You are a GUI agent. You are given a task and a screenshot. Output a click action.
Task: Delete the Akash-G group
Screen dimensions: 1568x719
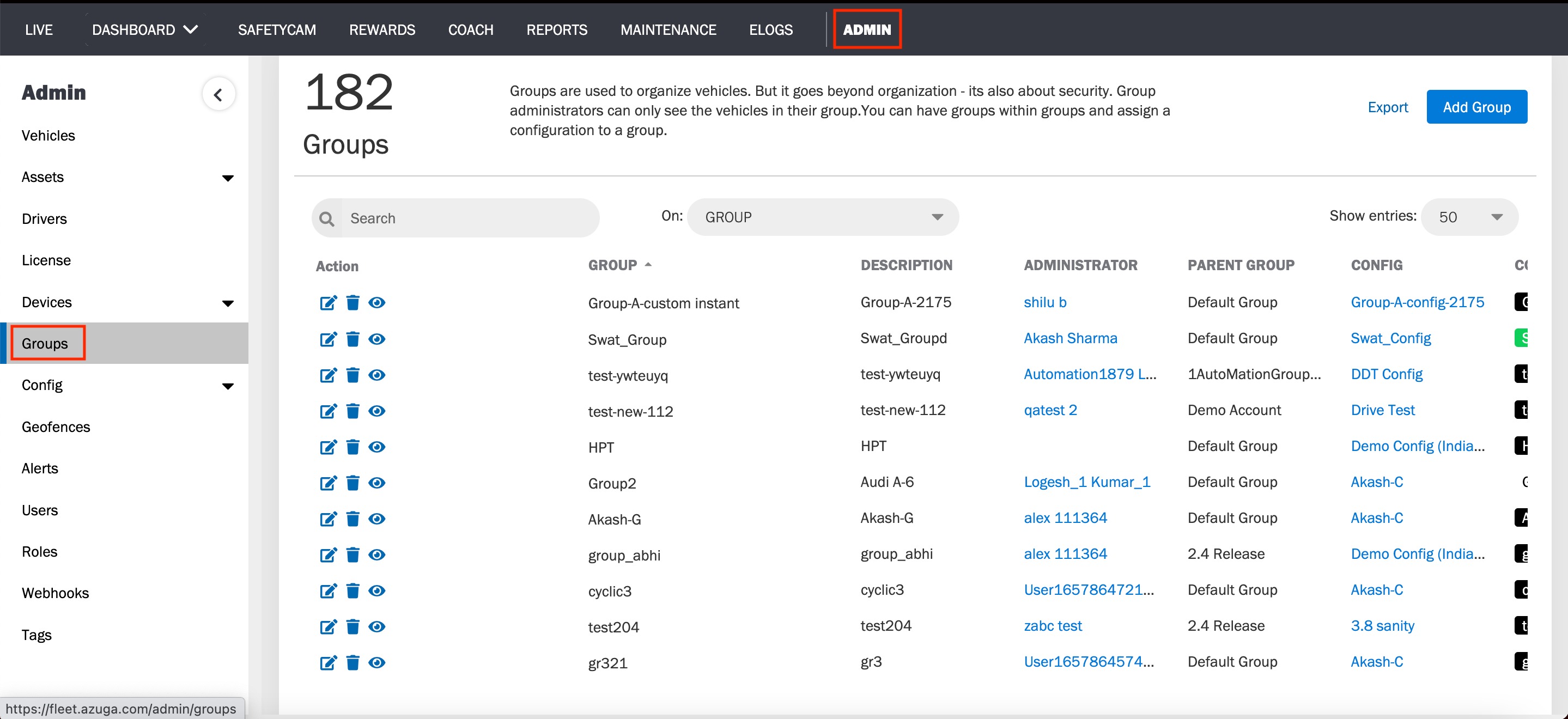(353, 518)
